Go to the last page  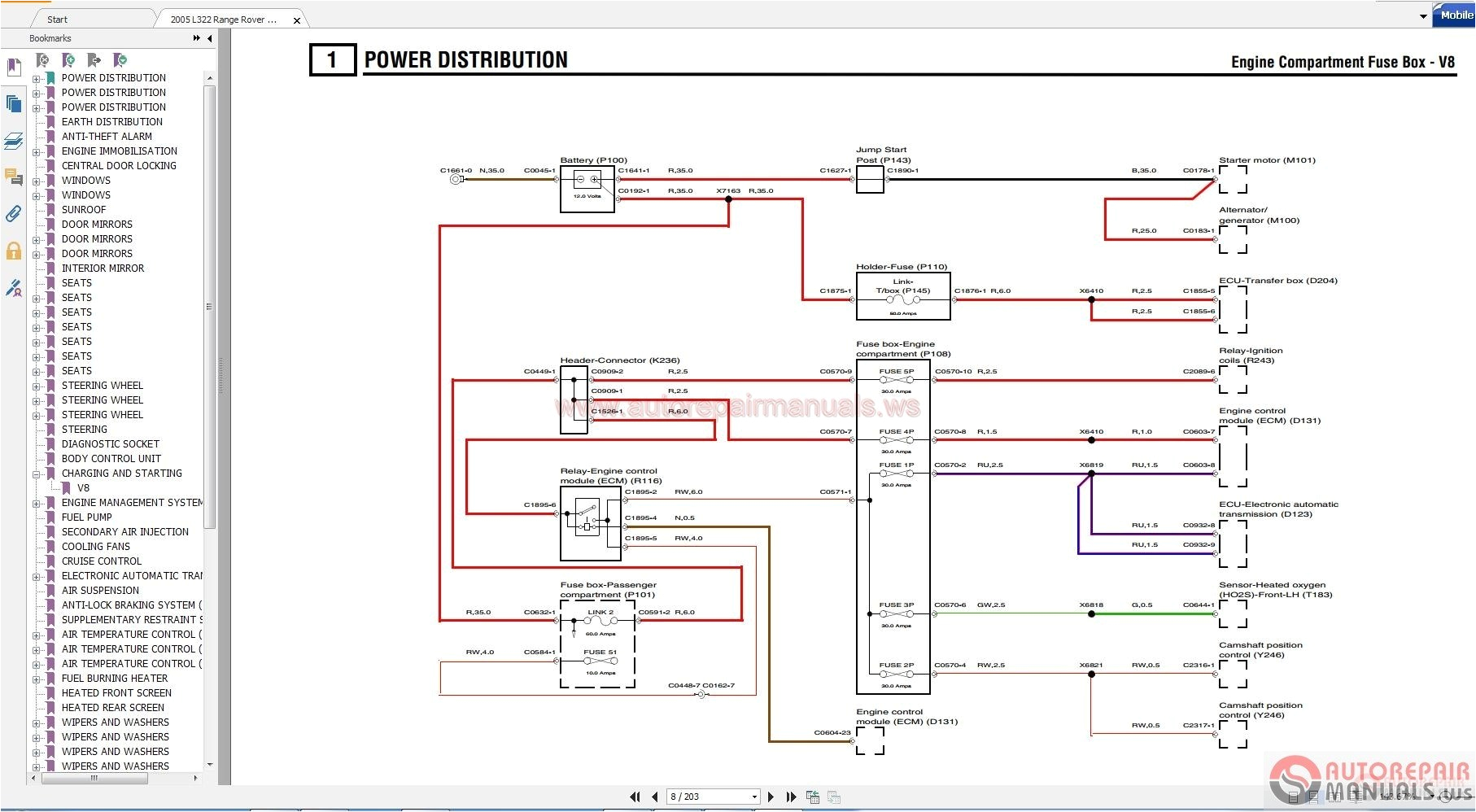coord(791,797)
